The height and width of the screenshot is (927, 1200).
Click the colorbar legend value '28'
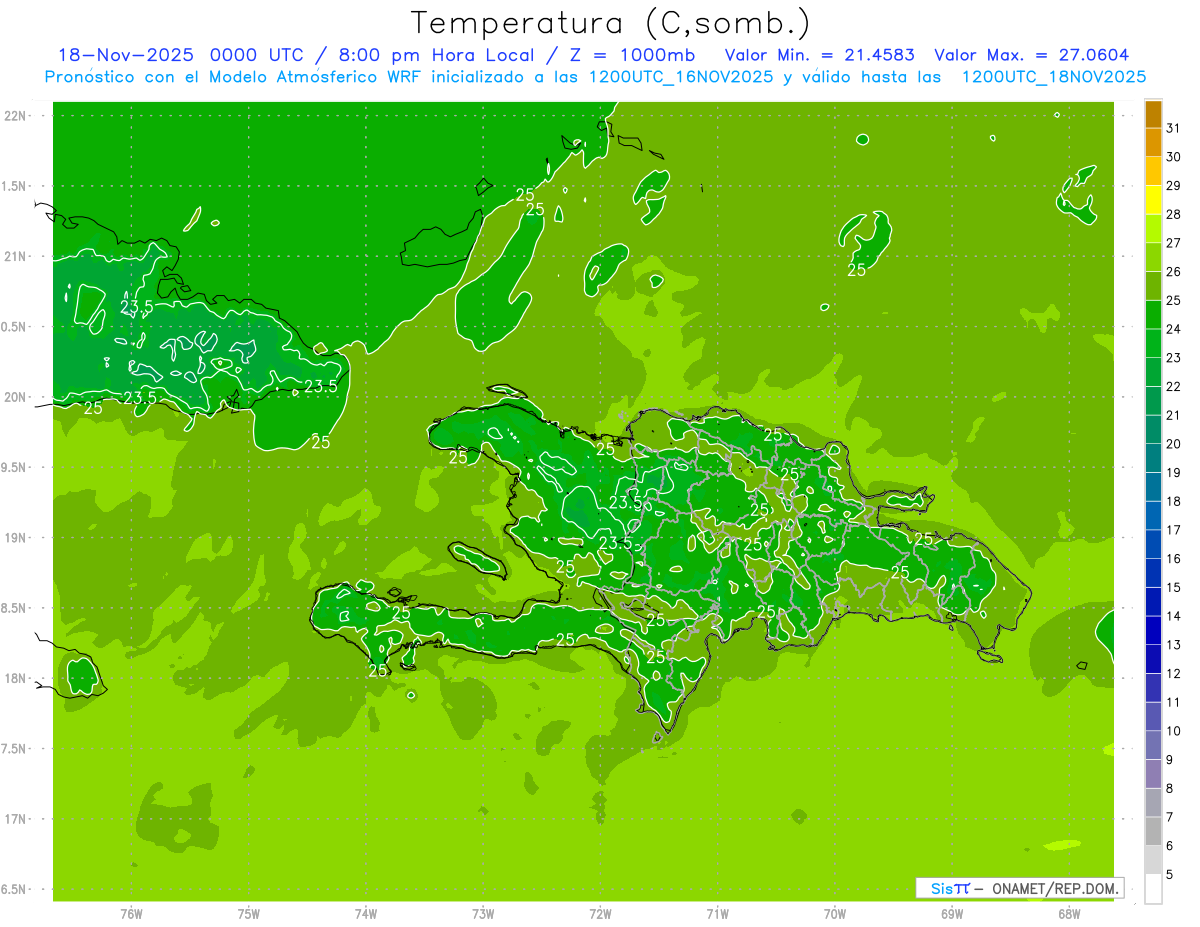pos(1173,214)
